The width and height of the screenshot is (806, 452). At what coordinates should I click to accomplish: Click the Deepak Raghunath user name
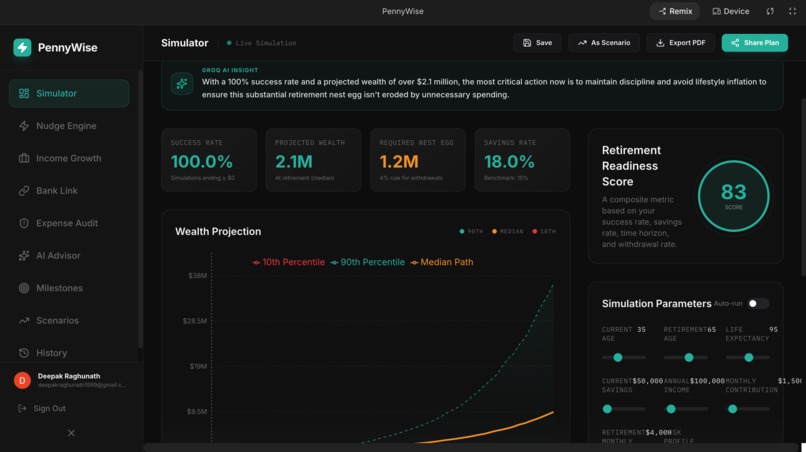pyautogui.click(x=69, y=376)
